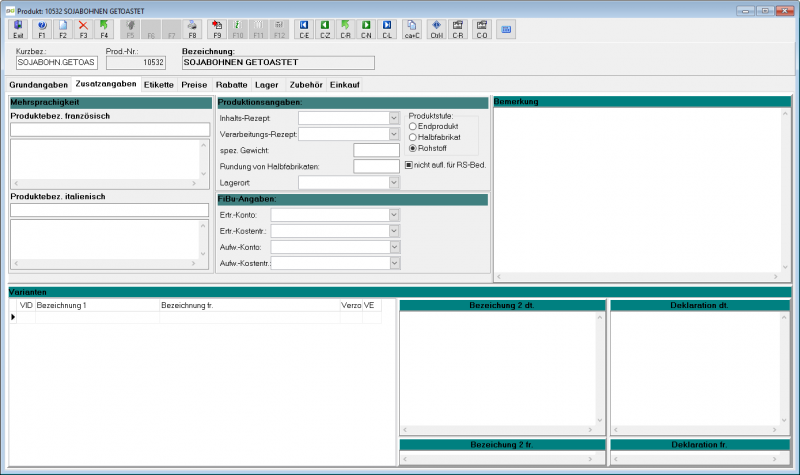Switch to the Lager tab

coord(267,85)
